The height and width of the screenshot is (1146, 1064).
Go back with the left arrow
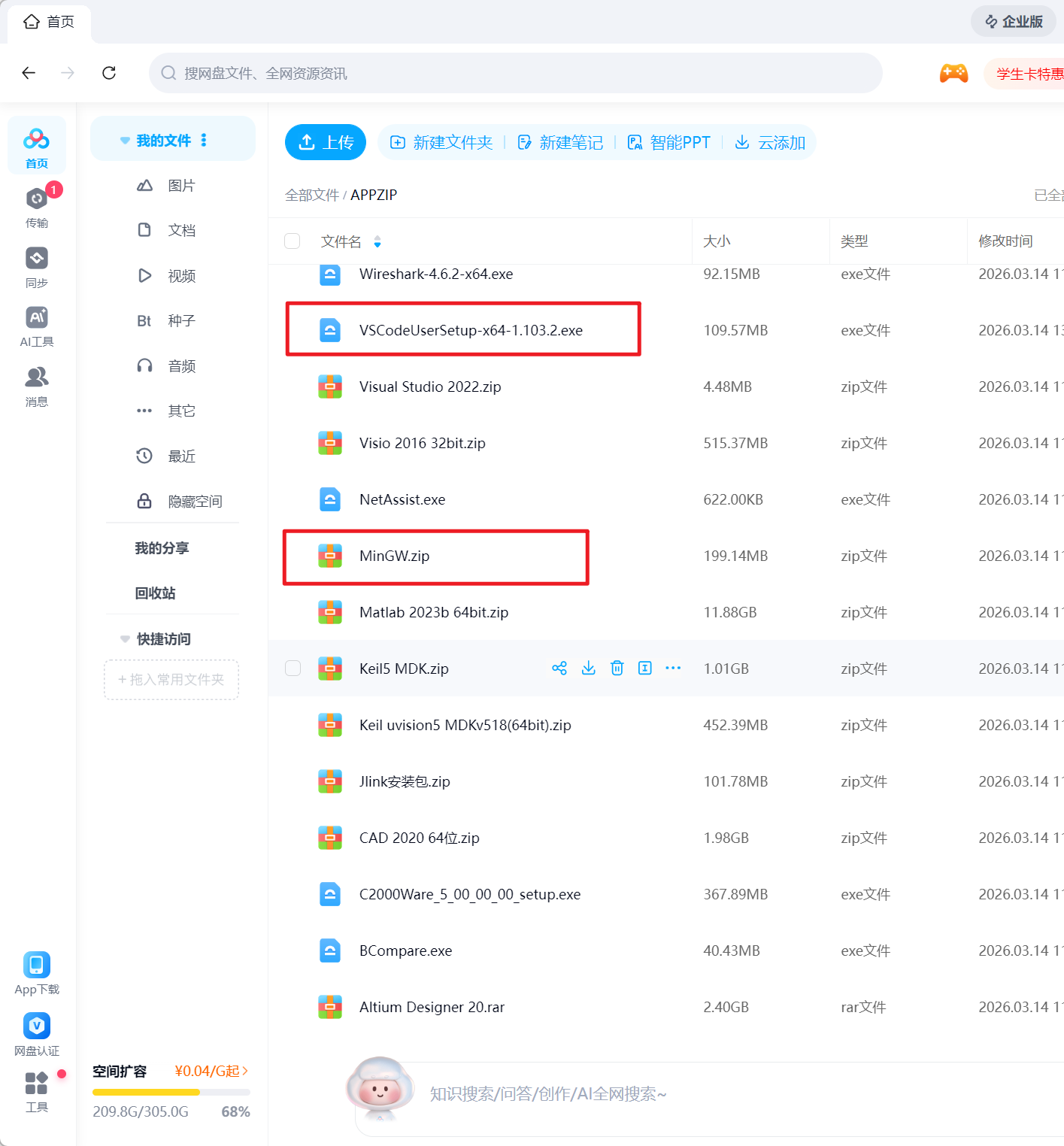point(29,73)
